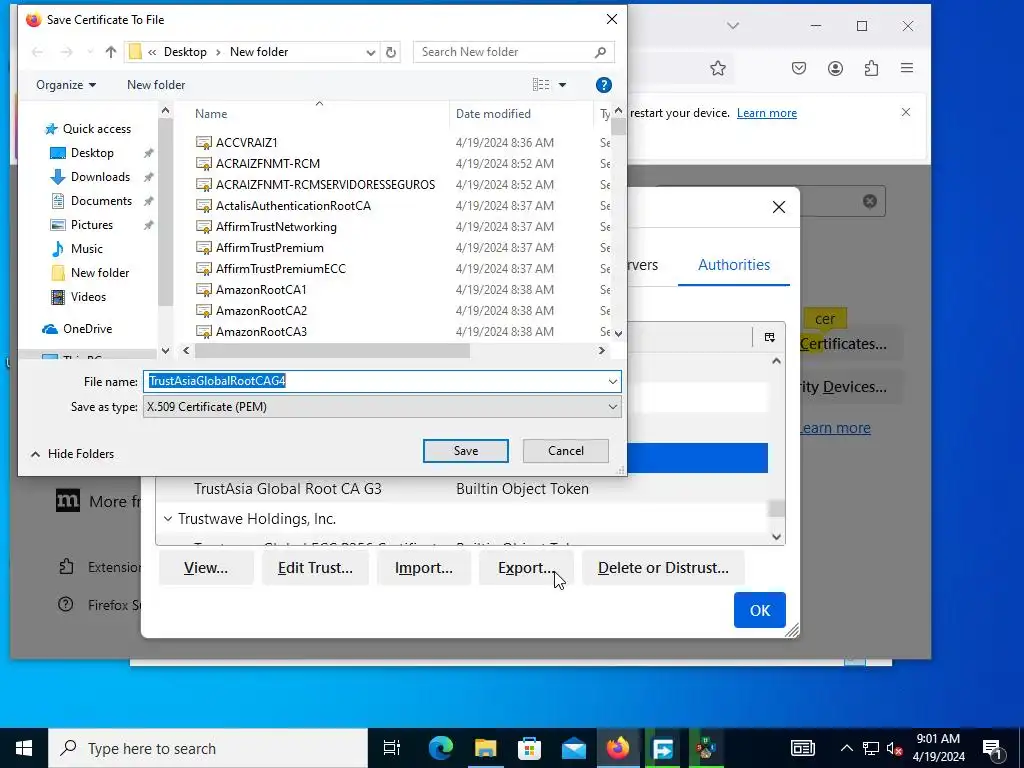The image size is (1024, 768).
Task: Refresh the New folder location
Action: point(391,52)
